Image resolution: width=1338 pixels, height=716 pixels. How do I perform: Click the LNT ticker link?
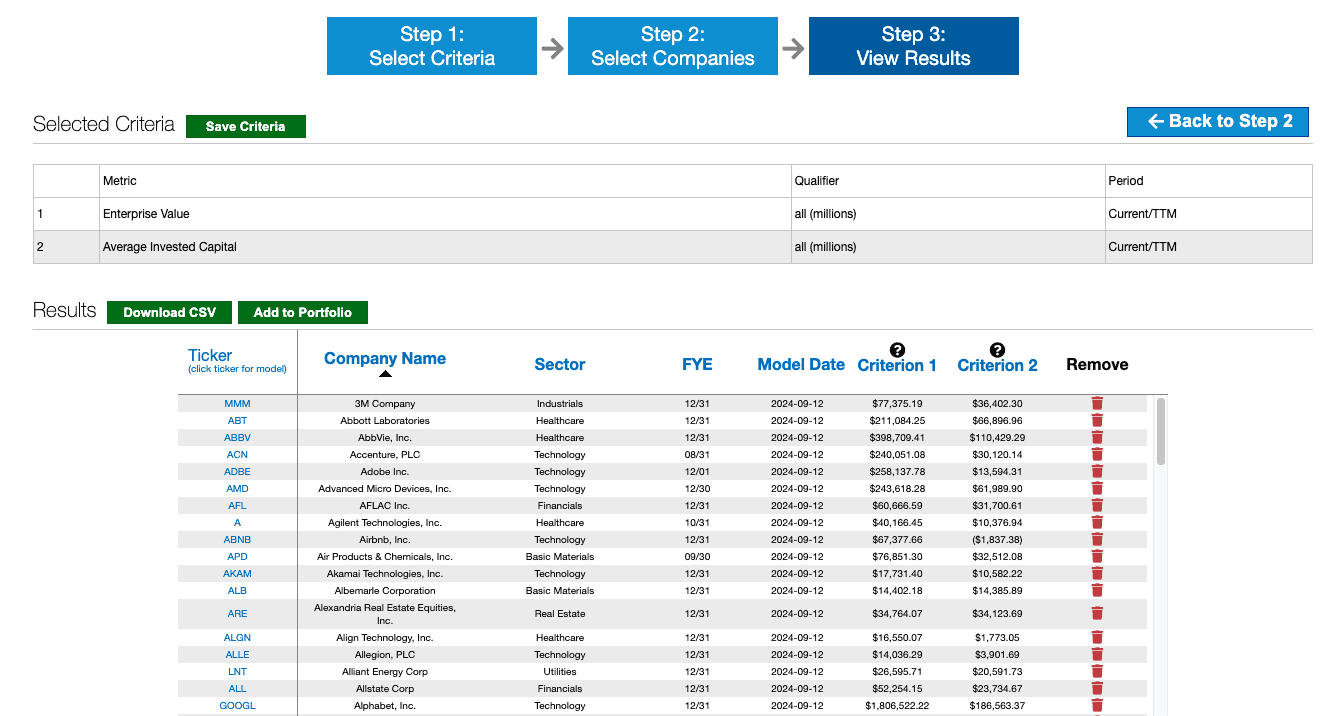pyautogui.click(x=237, y=672)
